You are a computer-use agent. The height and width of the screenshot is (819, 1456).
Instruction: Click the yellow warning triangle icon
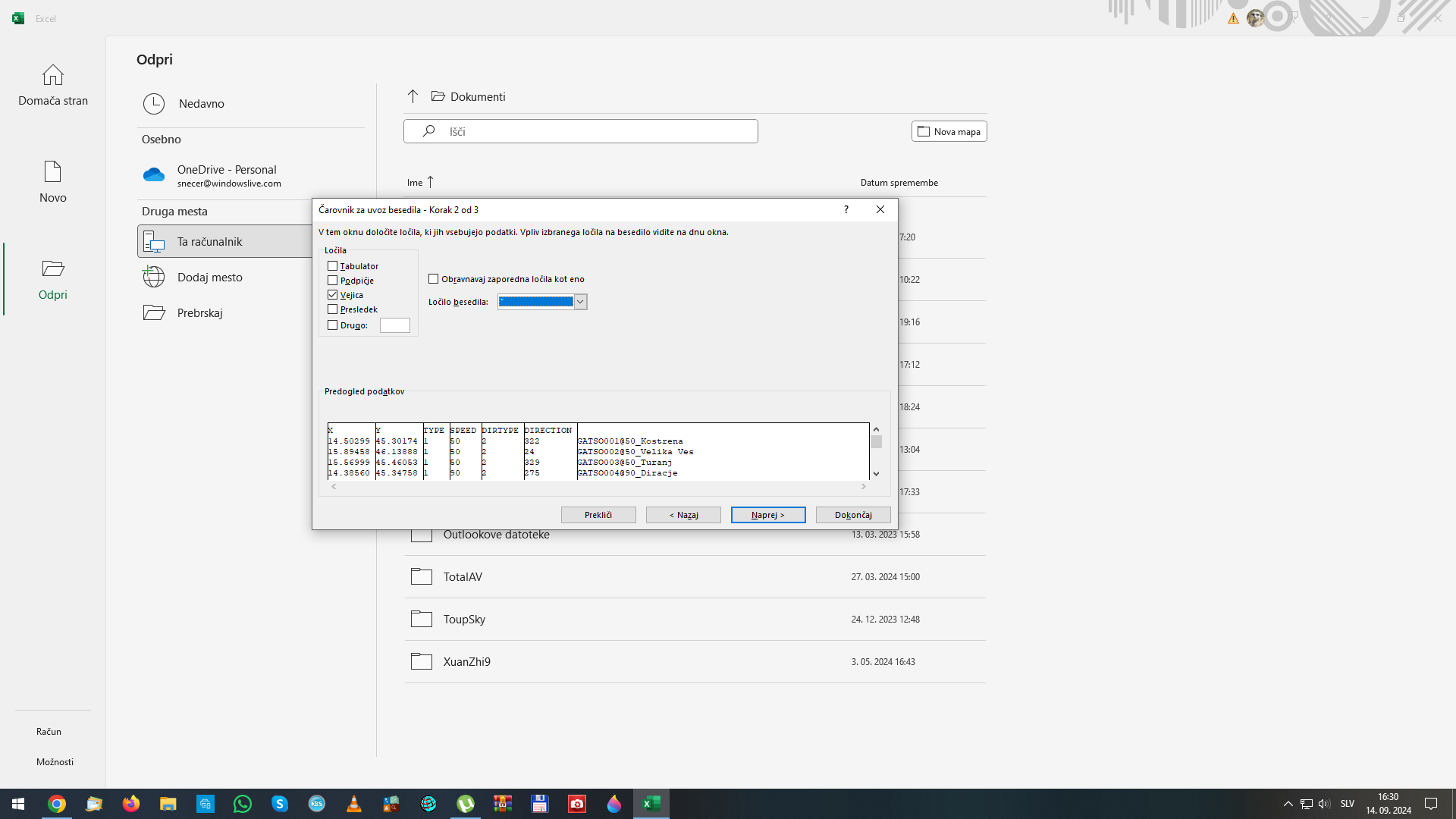pos(1233,18)
